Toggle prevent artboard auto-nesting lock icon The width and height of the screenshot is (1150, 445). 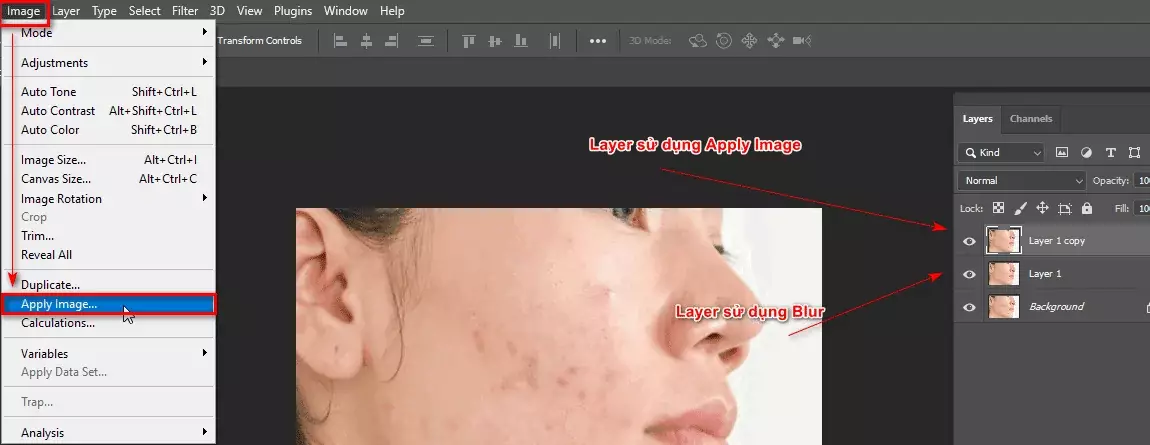tap(1065, 208)
